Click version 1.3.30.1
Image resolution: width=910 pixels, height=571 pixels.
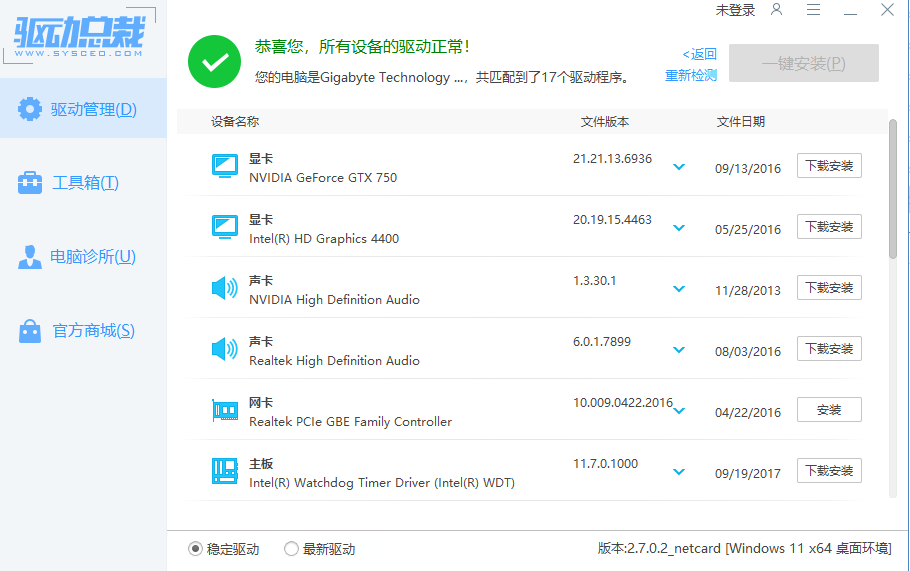[594, 280]
